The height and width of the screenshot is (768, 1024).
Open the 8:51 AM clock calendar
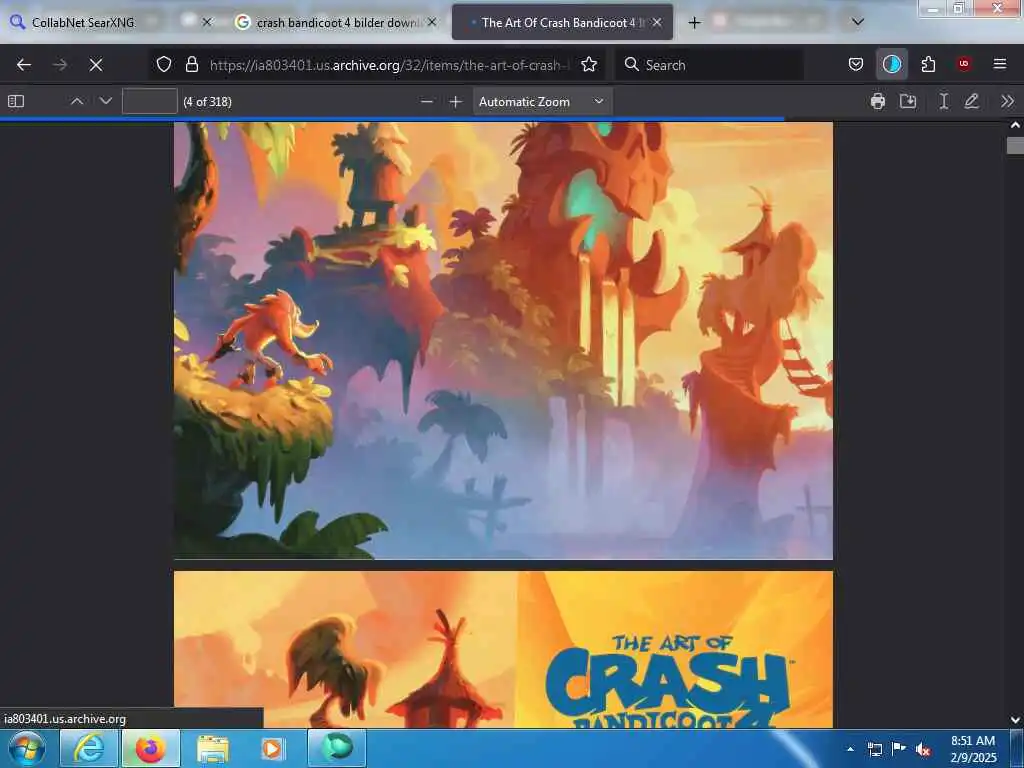click(x=973, y=749)
